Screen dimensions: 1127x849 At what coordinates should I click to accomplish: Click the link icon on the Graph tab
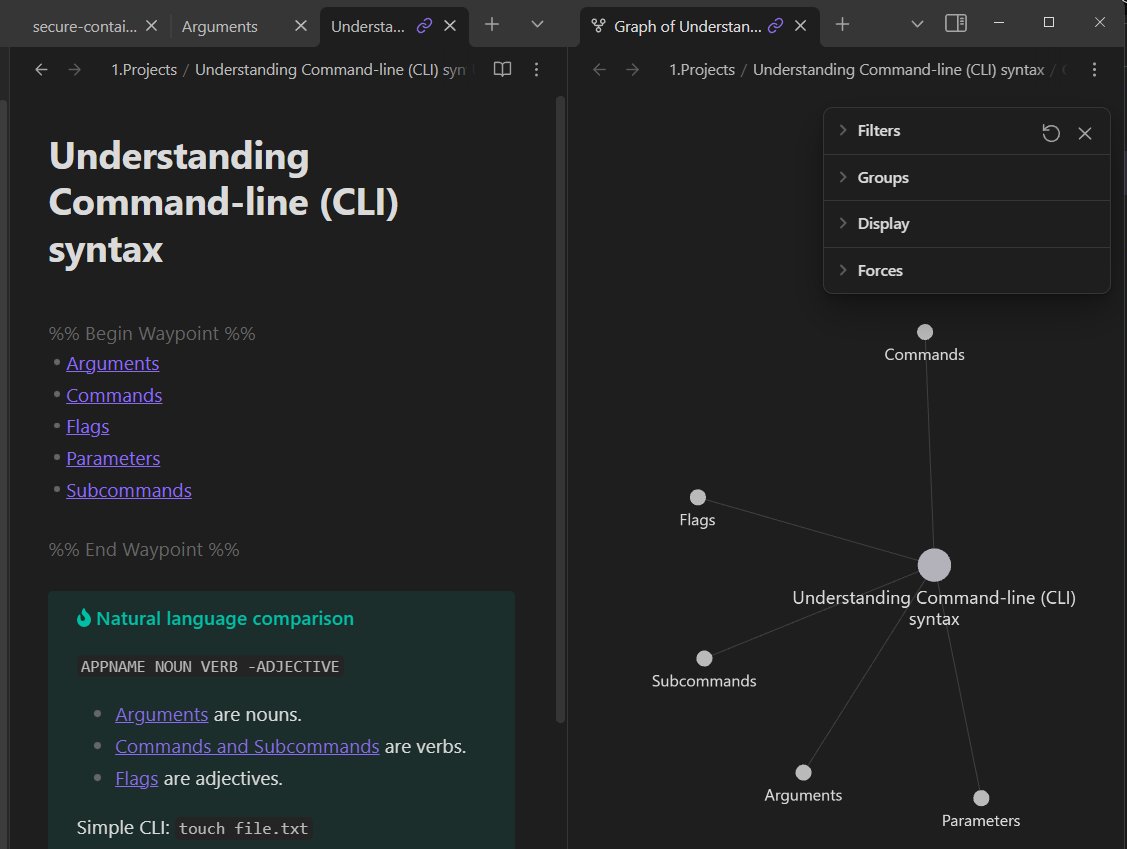[775, 26]
